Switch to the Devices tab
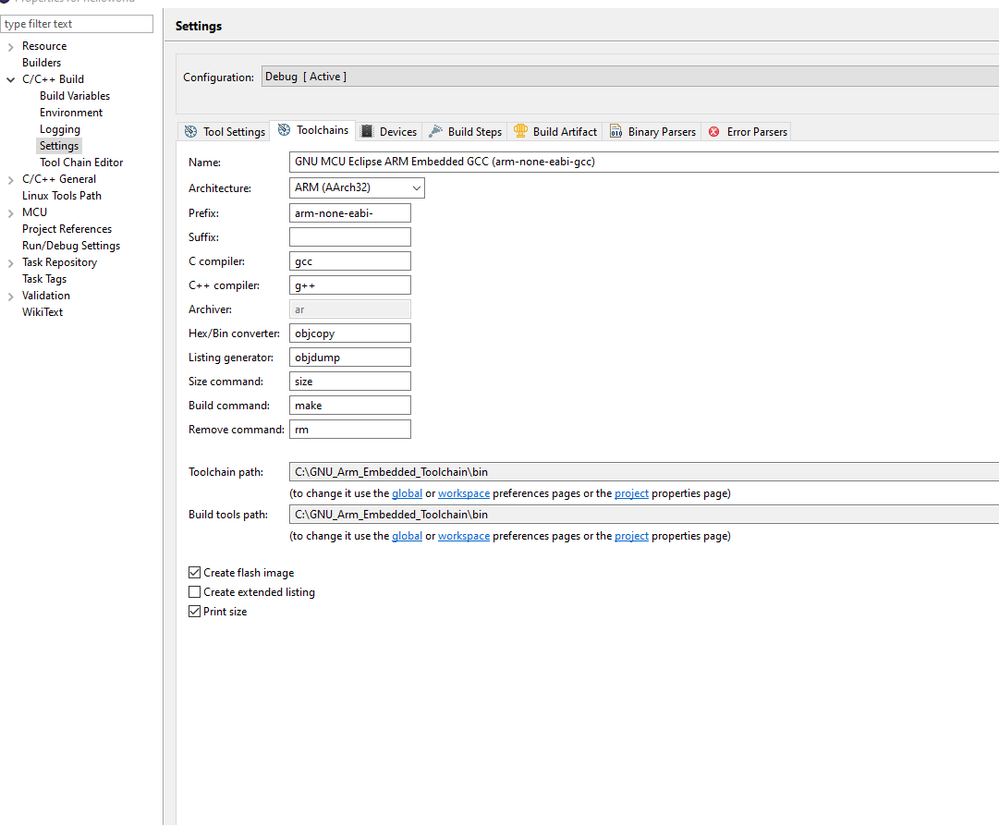This screenshot has width=999, height=825. 389,132
